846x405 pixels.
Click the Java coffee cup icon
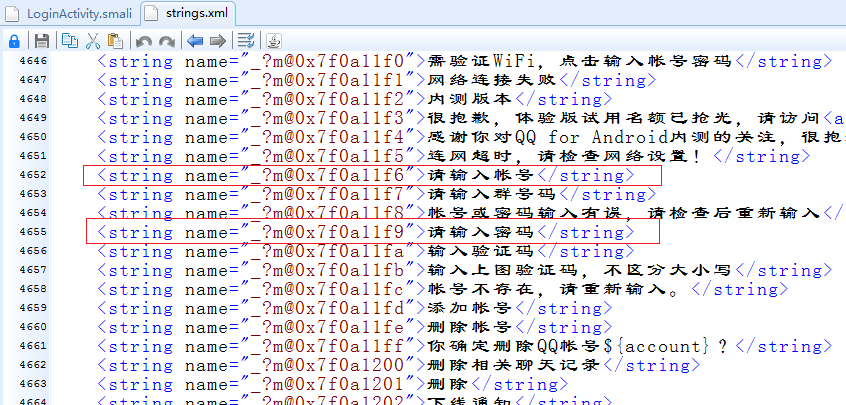click(x=274, y=40)
